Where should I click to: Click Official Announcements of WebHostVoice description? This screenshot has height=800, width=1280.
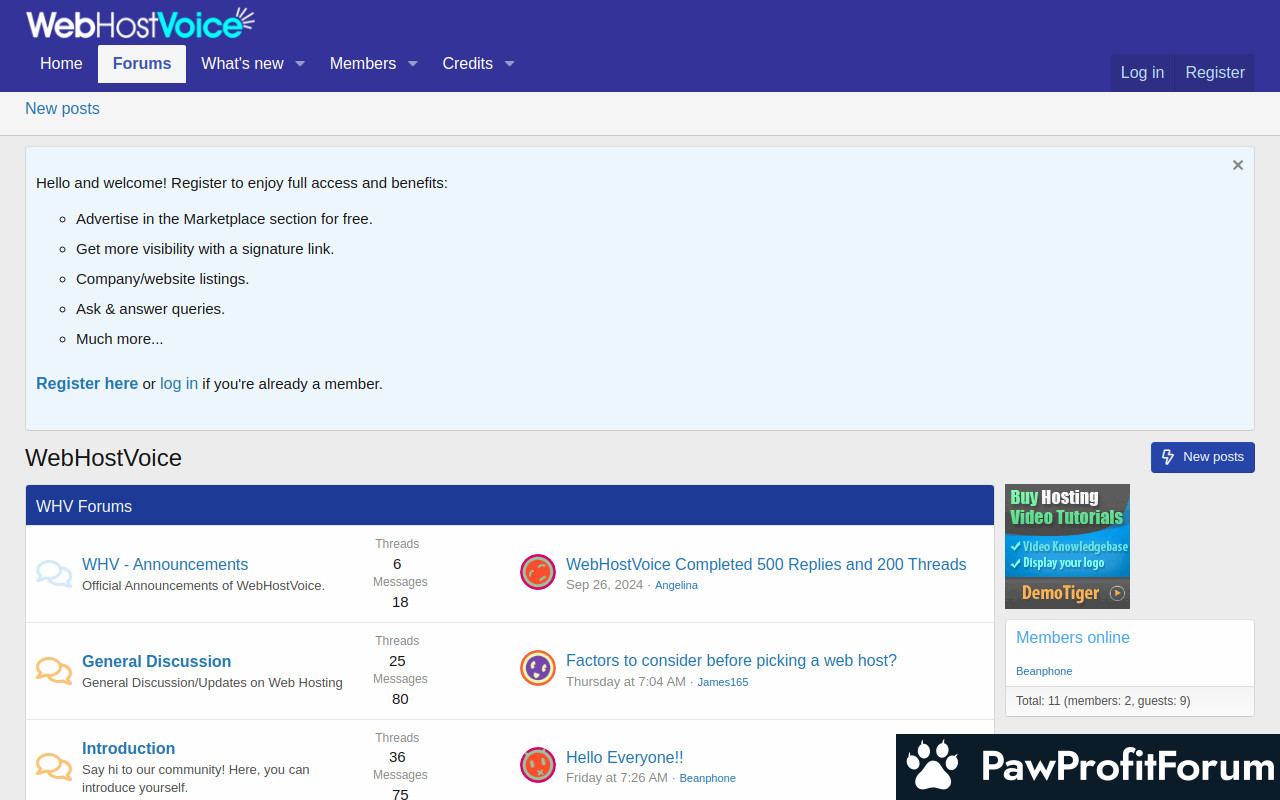[x=203, y=586]
